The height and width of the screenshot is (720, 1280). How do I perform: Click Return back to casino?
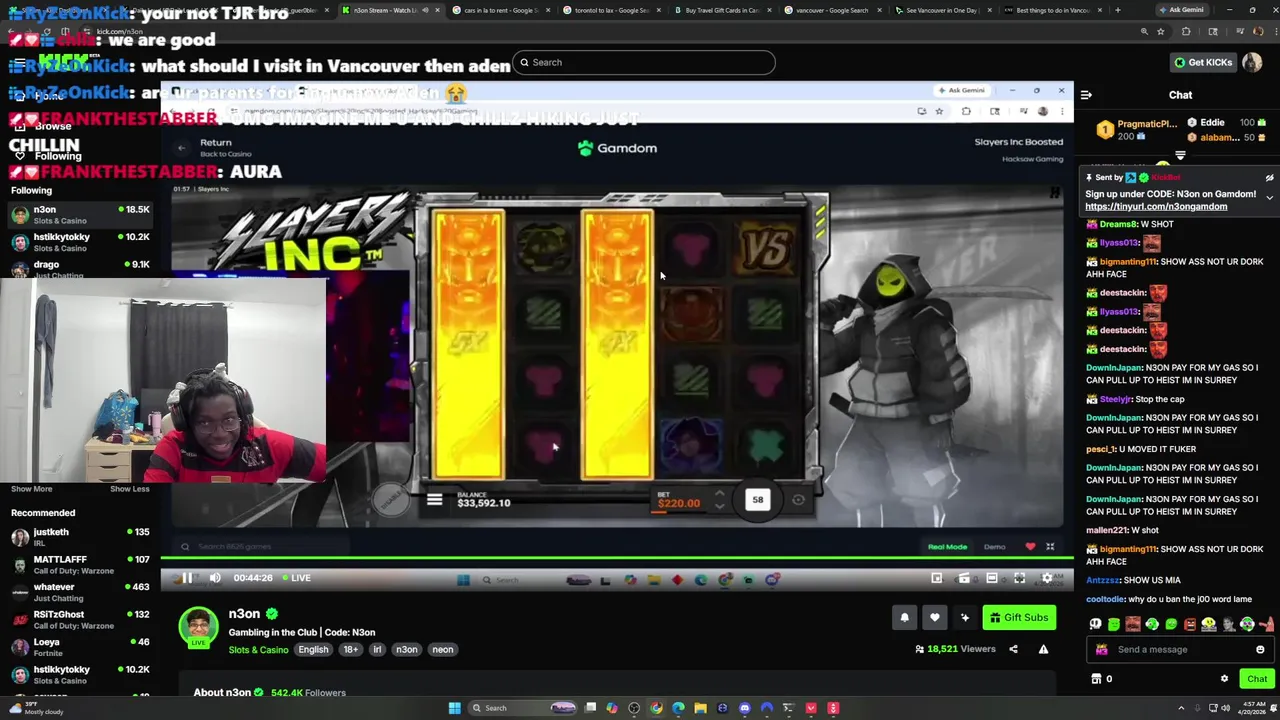[x=216, y=147]
